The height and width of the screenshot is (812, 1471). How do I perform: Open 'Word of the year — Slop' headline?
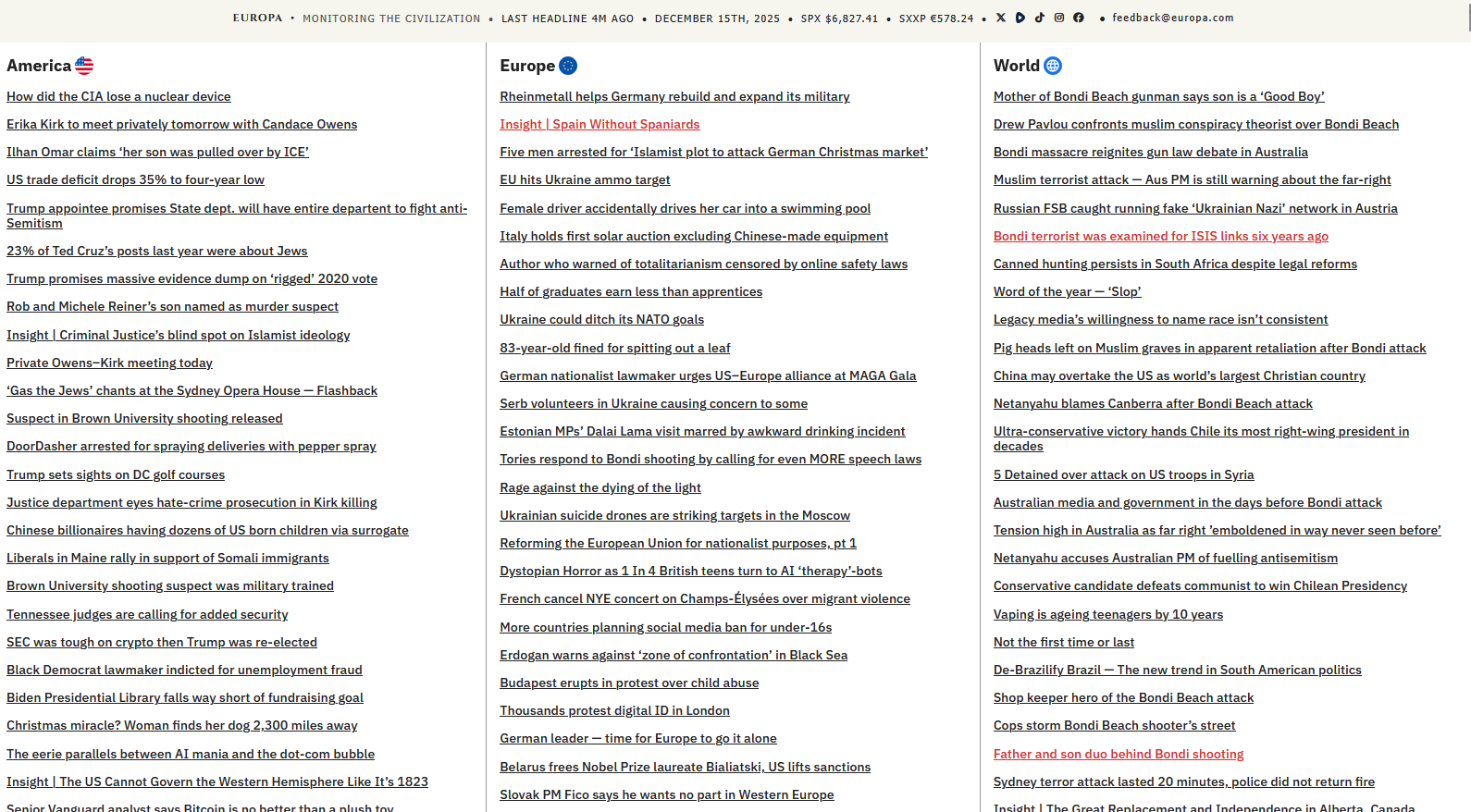point(1067,291)
